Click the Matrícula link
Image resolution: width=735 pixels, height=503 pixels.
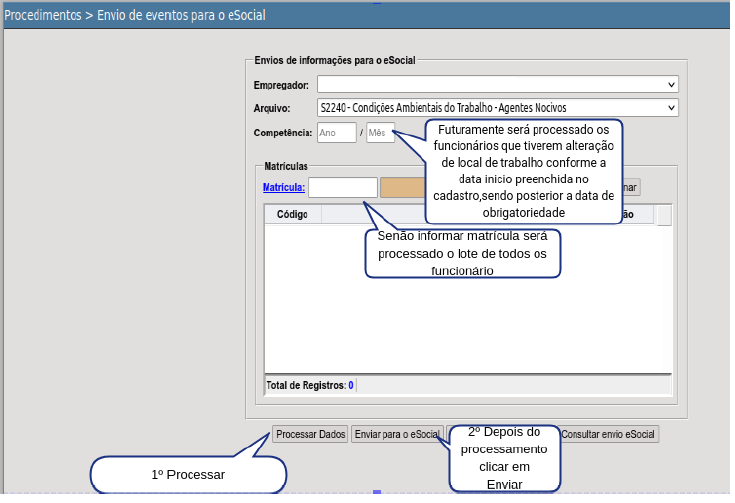pyautogui.click(x=284, y=188)
